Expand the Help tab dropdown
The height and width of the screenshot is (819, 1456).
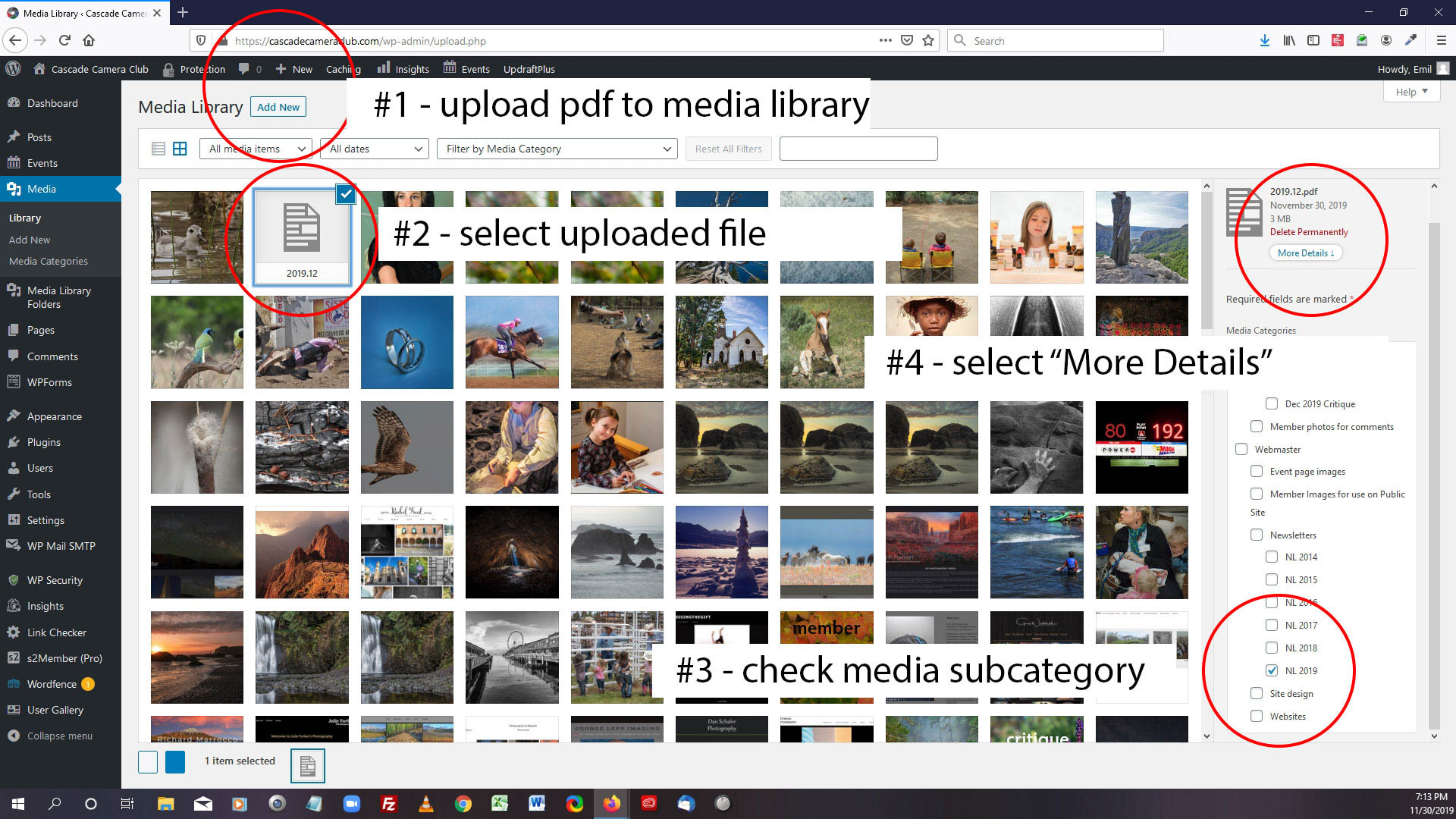coord(1411,92)
